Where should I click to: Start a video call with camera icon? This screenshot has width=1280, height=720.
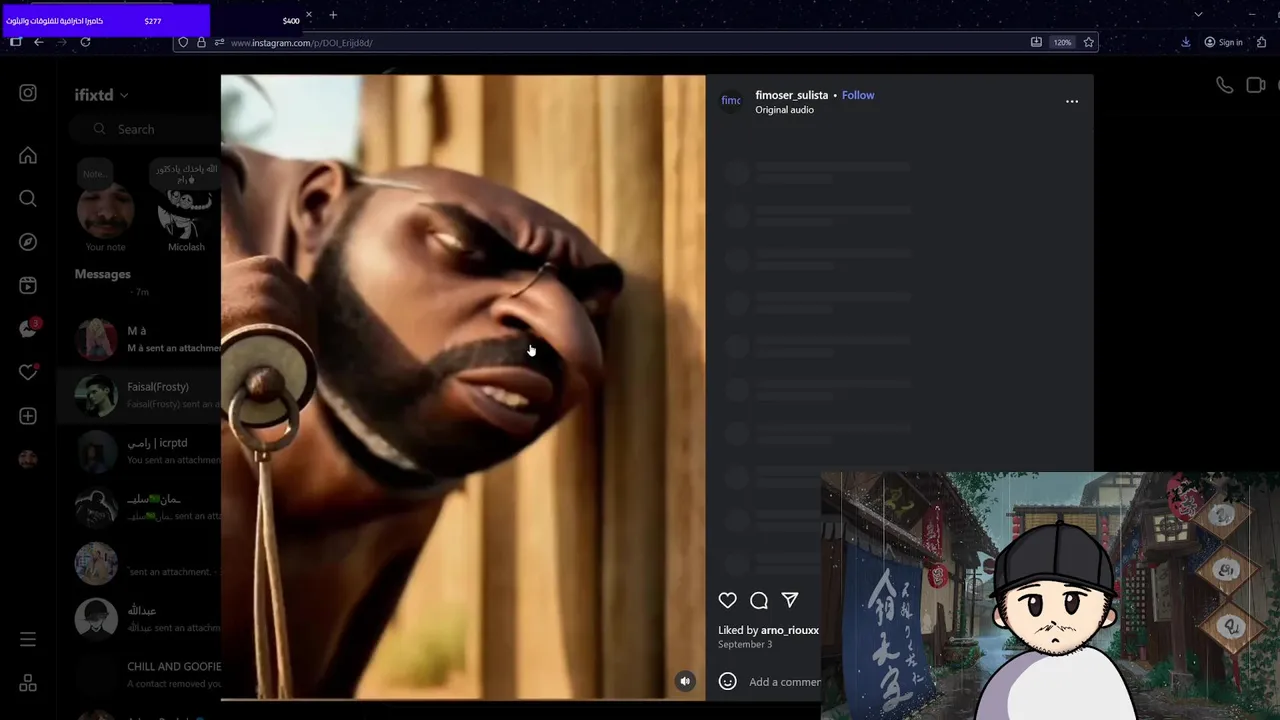[1256, 86]
